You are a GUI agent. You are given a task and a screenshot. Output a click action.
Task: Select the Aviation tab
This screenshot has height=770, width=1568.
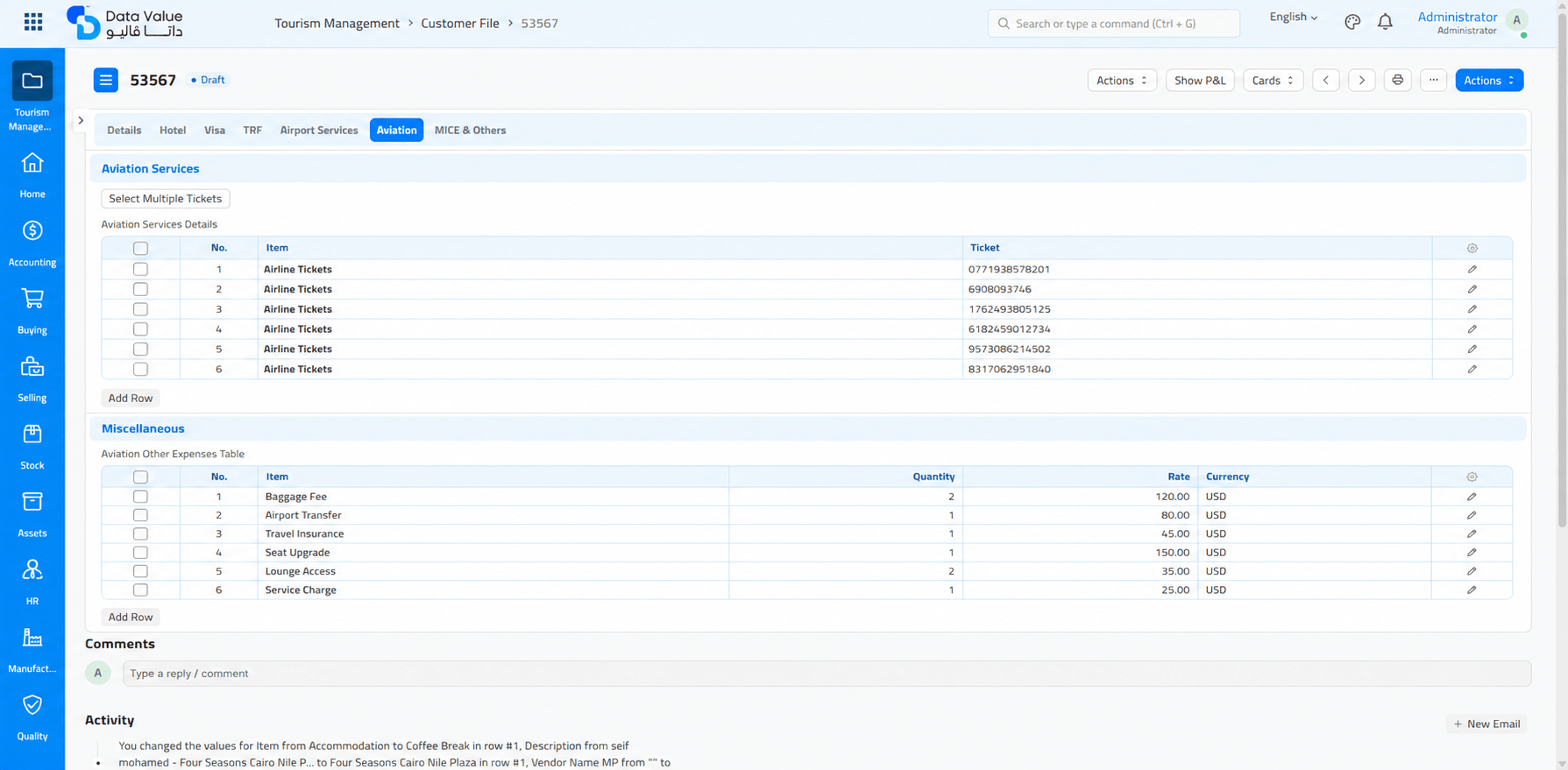(x=396, y=130)
